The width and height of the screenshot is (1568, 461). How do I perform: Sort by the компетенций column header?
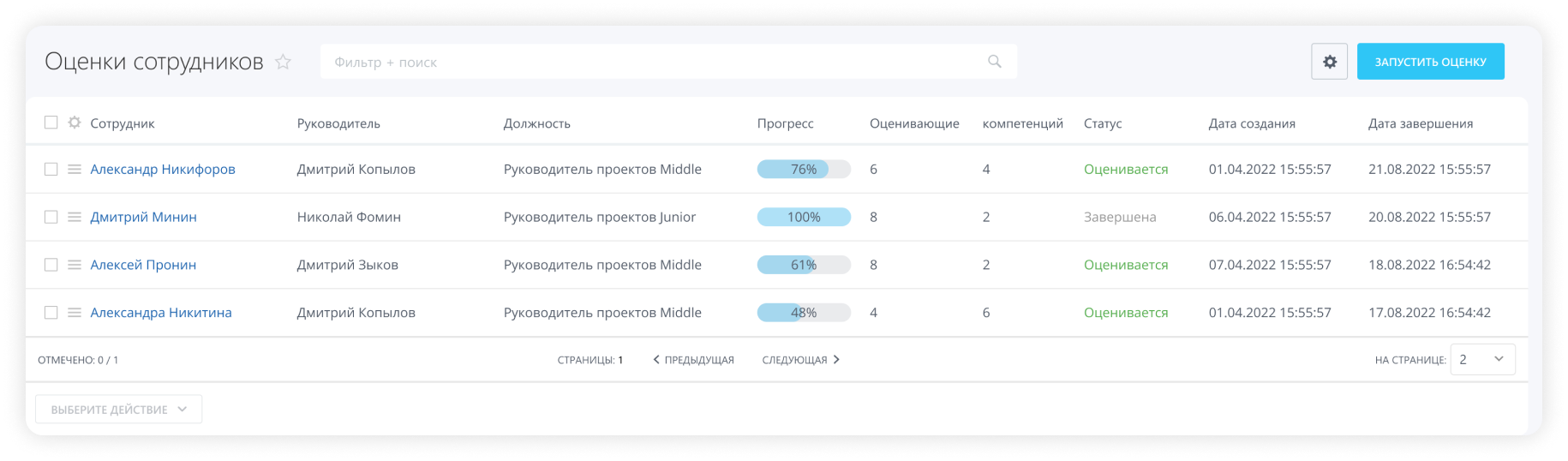(x=1022, y=123)
